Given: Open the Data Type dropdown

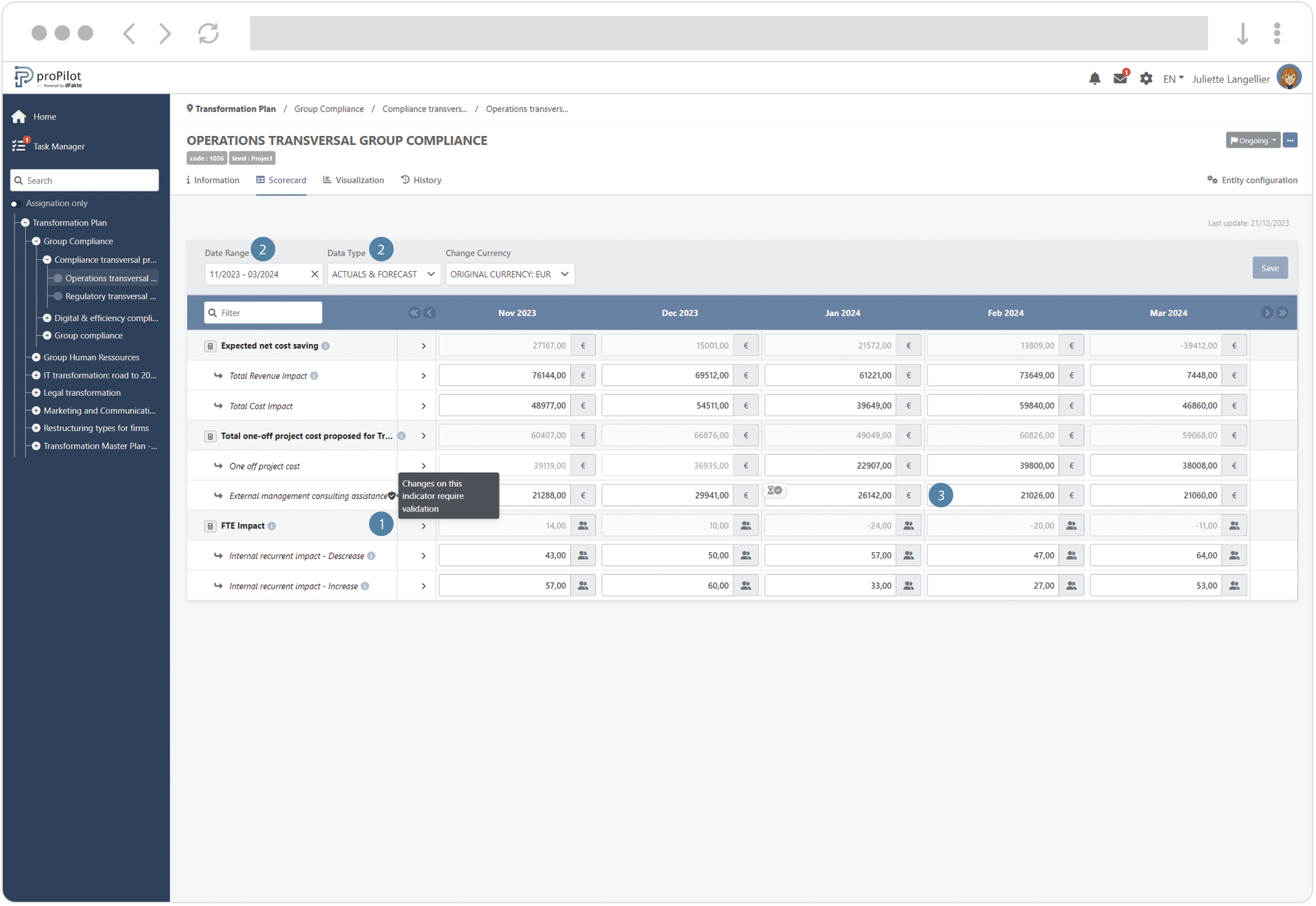Looking at the screenshot, I should (x=383, y=275).
